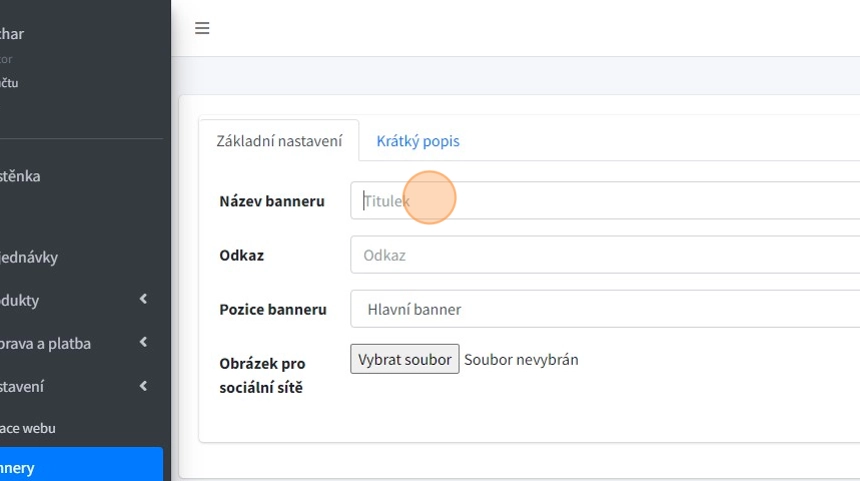Go to Objednávky in the sidebar
This screenshot has width=860, height=481.
coord(30,257)
